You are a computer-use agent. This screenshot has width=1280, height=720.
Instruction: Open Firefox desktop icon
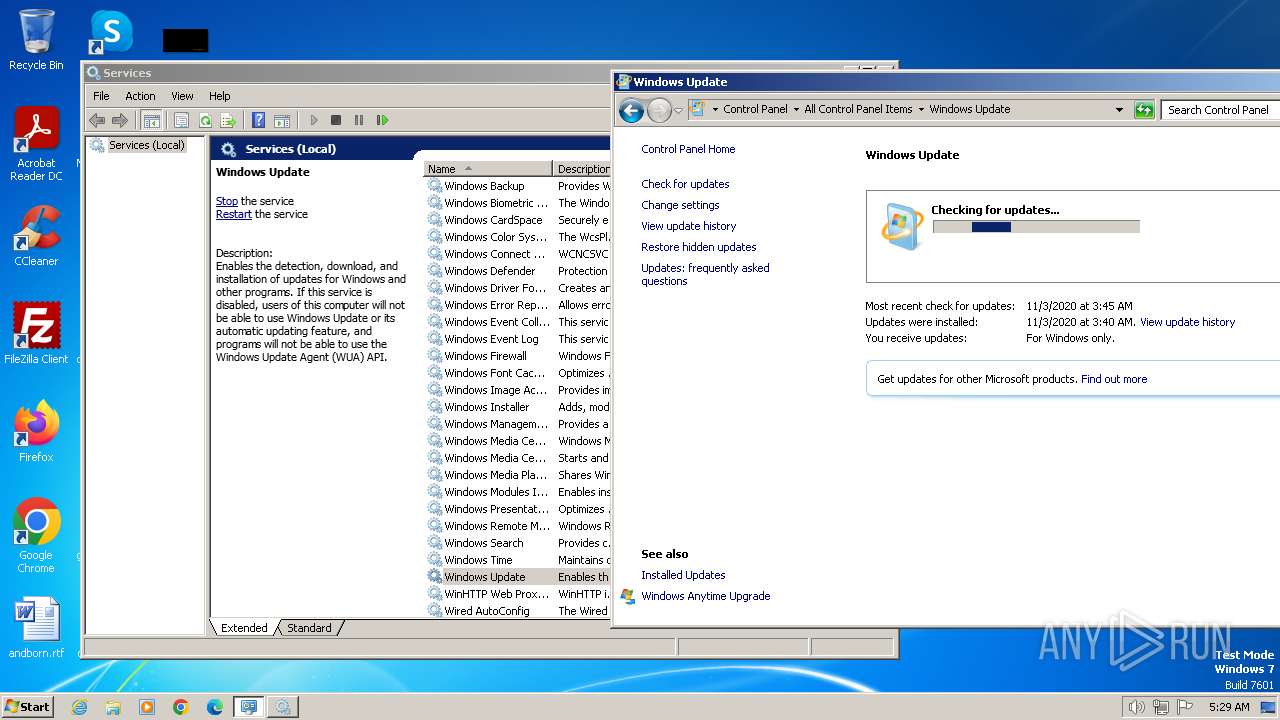pyautogui.click(x=36, y=431)
